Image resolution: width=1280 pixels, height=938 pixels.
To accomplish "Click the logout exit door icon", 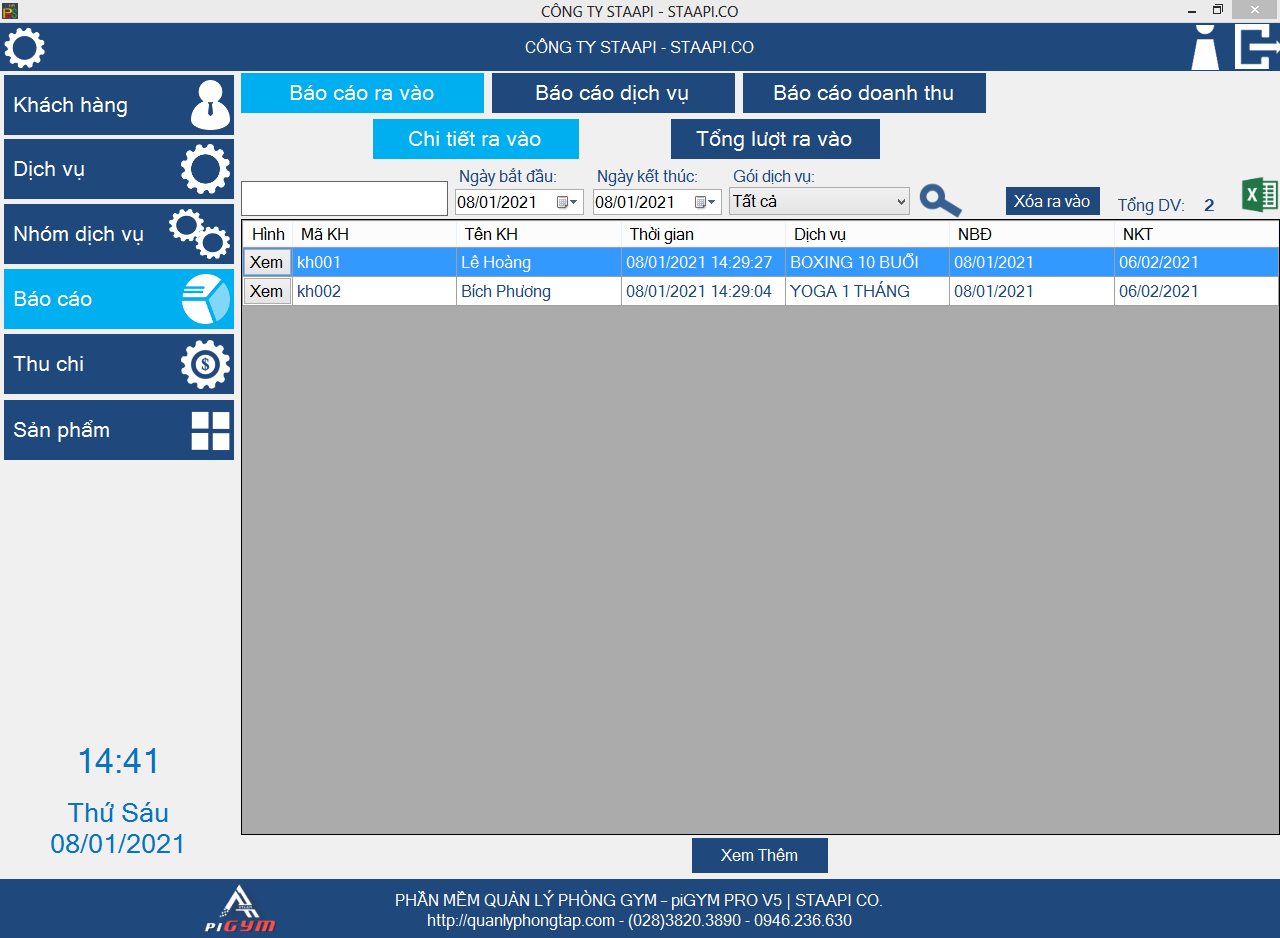I will [x=1256, y=48].
